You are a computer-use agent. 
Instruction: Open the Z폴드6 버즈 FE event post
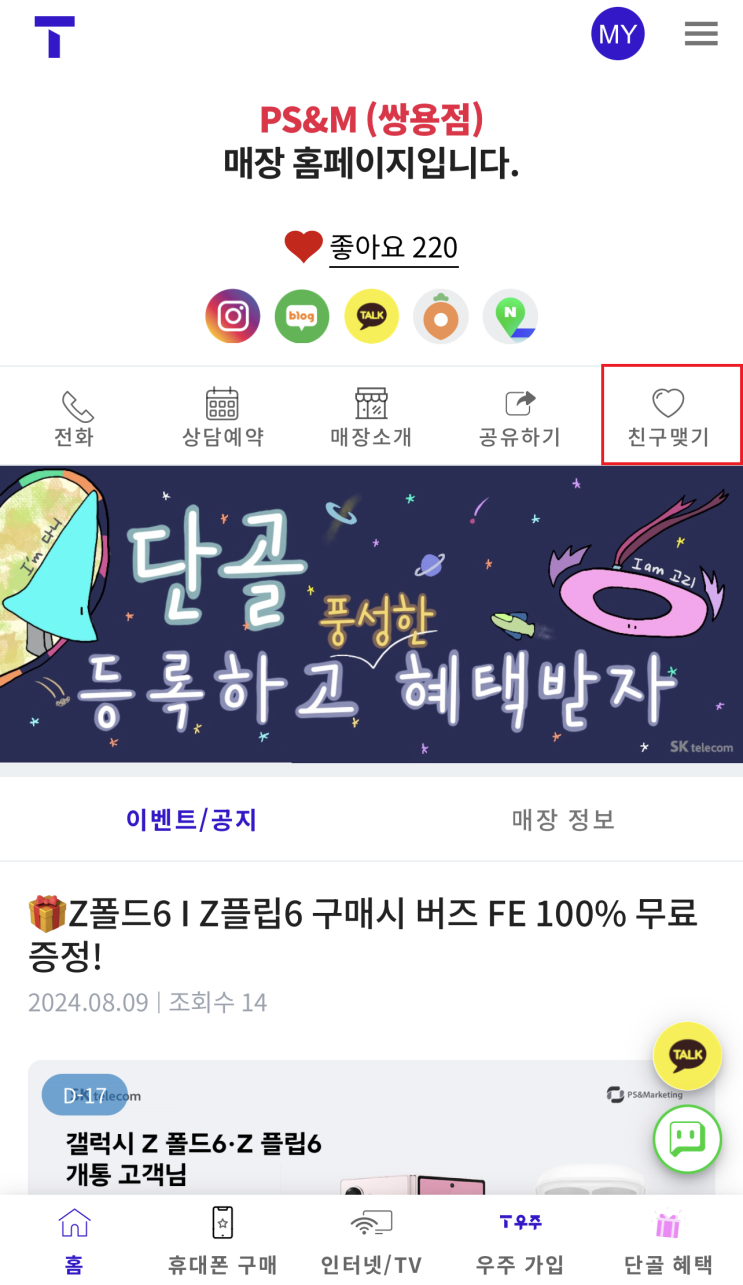[362, 934]
